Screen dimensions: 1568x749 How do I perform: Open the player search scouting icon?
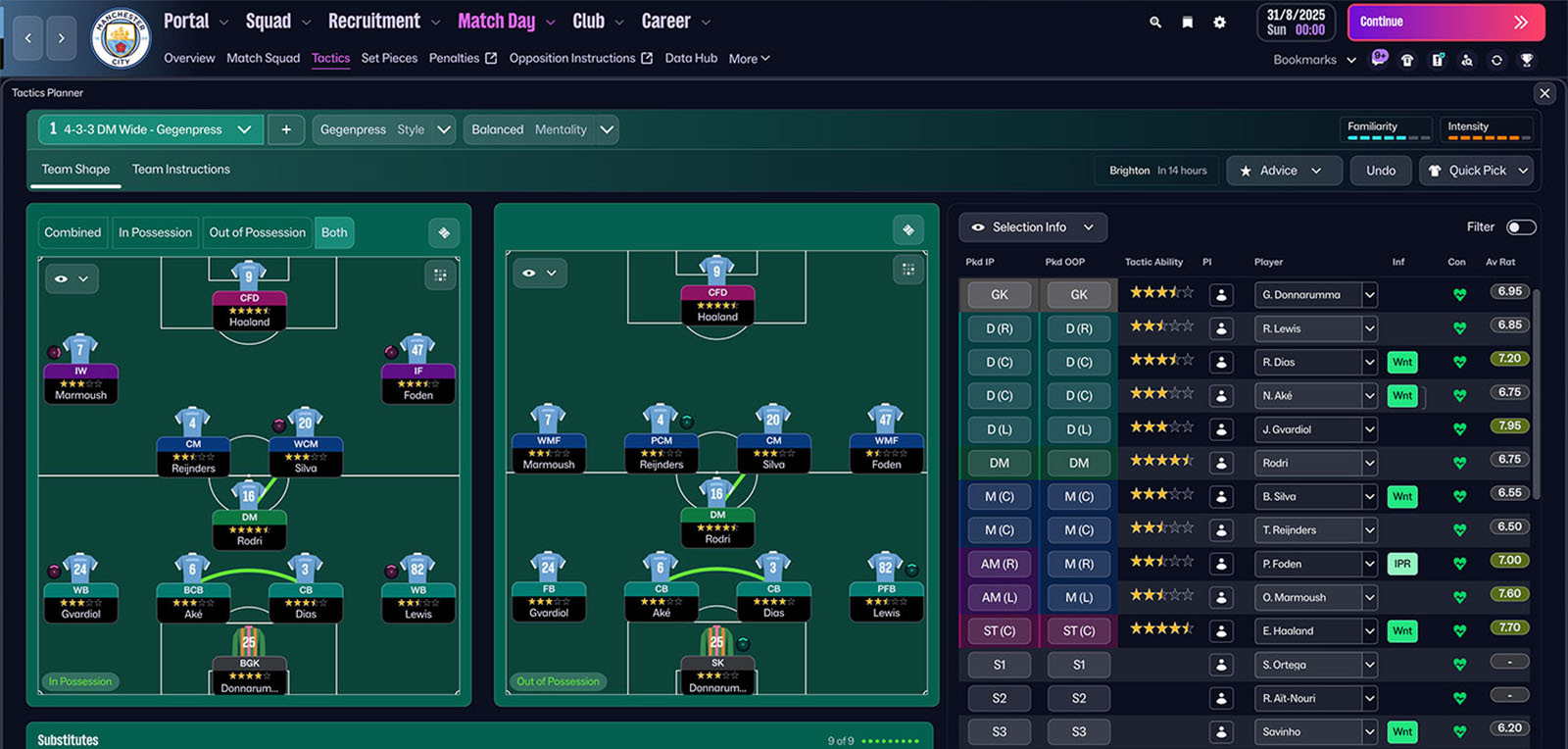tap(1467, 60)
